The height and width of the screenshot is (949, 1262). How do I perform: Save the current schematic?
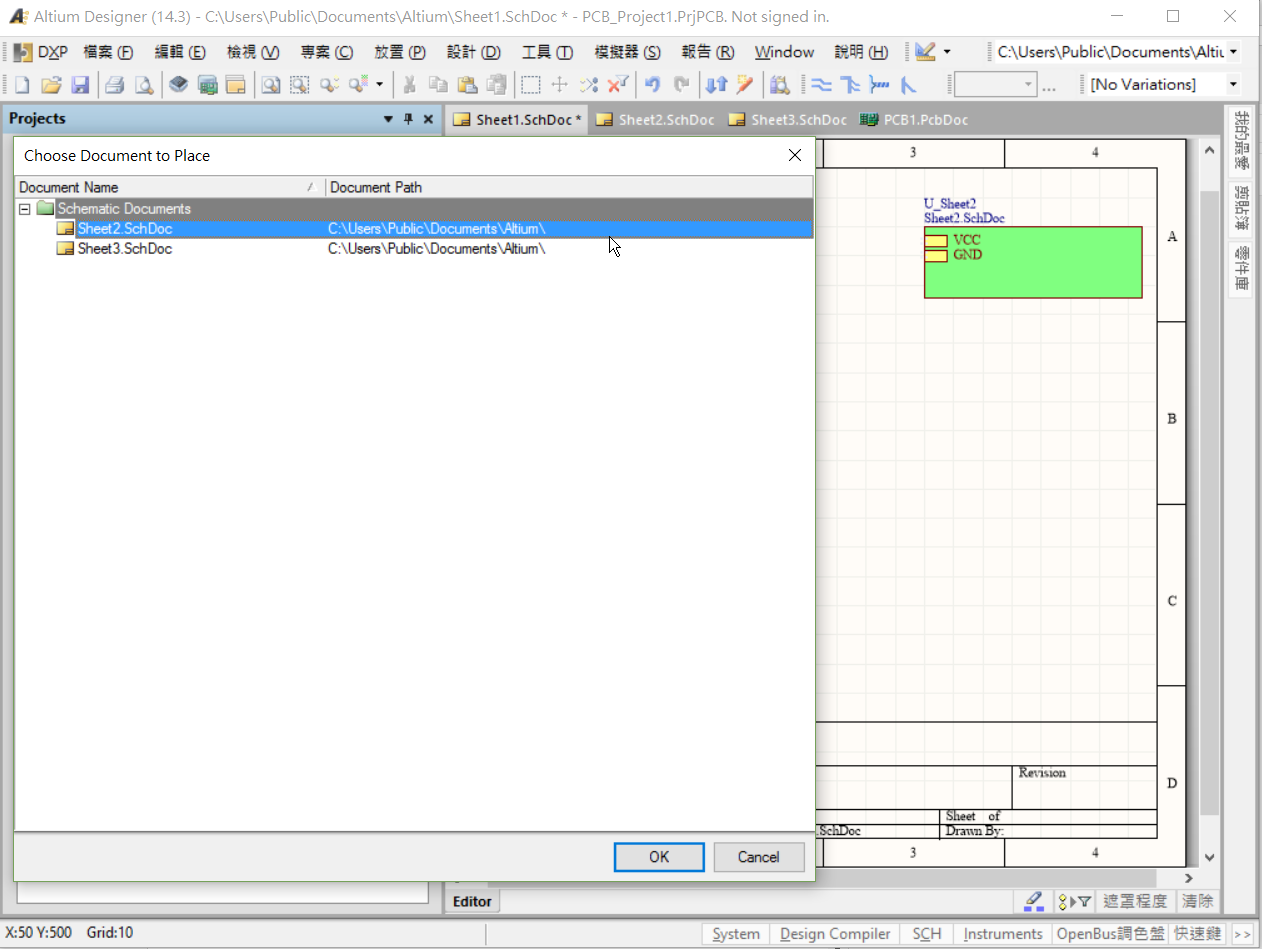[81, 84]
